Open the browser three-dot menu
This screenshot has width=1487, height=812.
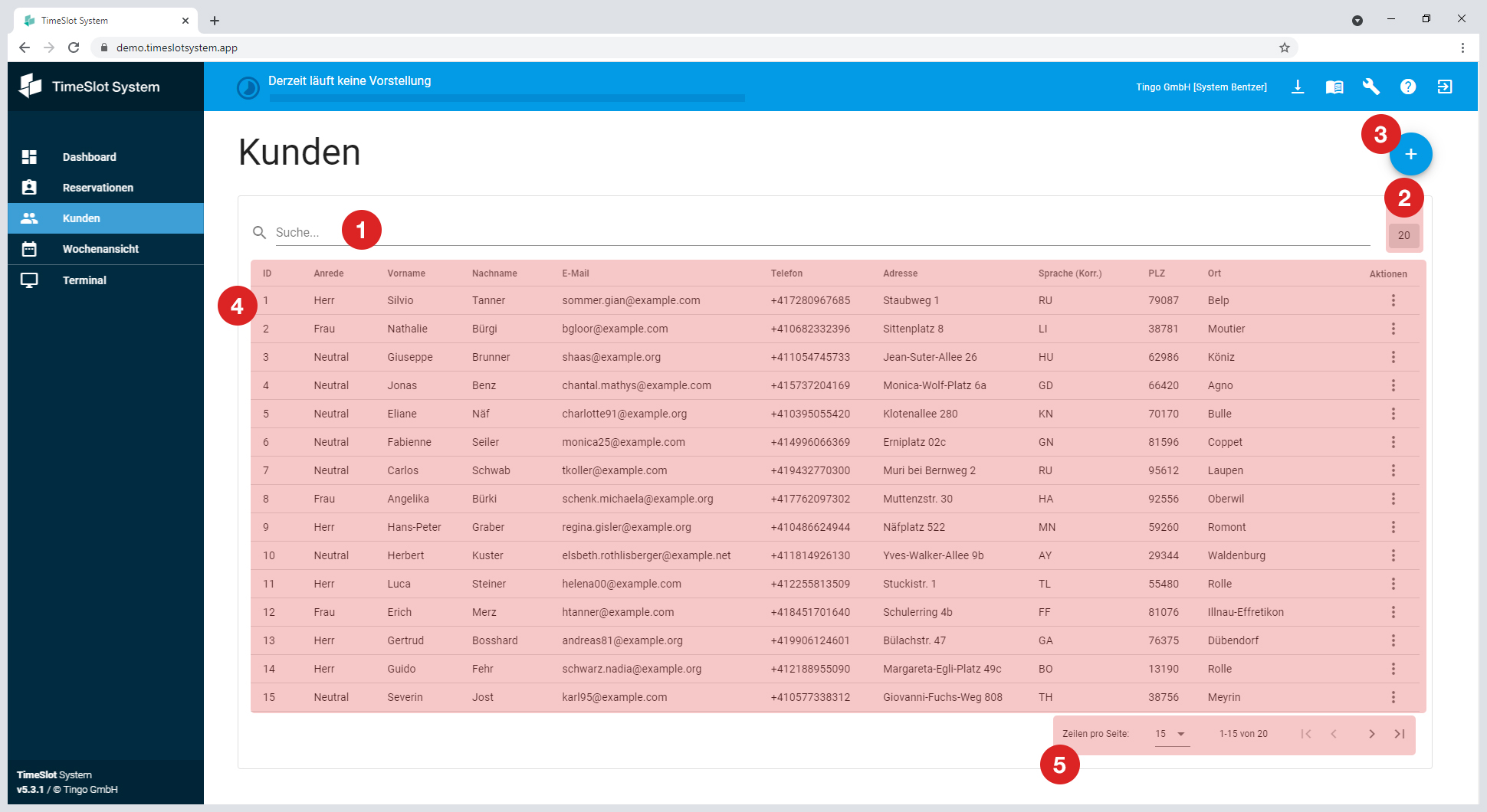[1462, 47]
